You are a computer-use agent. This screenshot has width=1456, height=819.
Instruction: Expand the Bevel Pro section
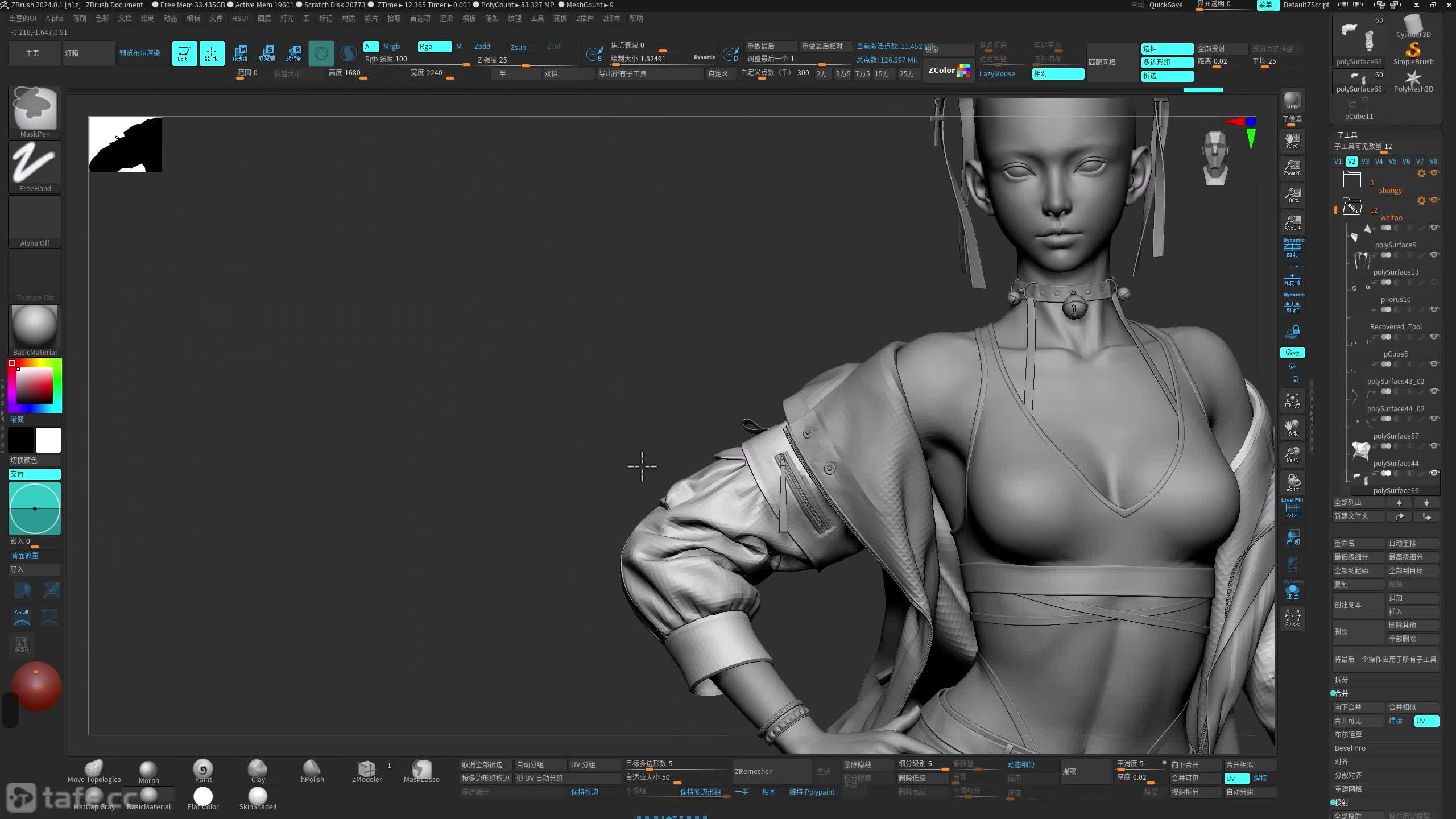pos(1350,748)
